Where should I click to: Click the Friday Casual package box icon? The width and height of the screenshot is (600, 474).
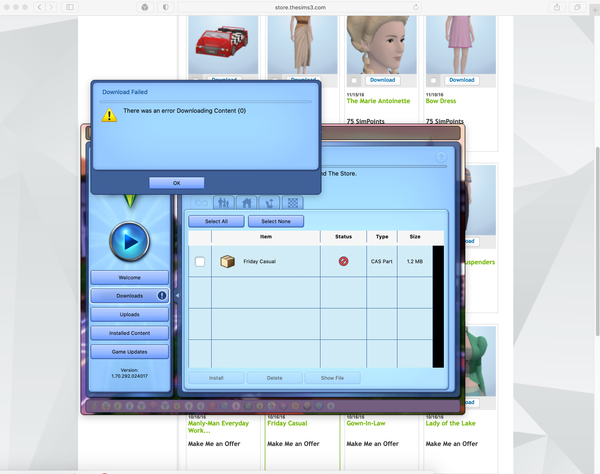tap(228, 261)
